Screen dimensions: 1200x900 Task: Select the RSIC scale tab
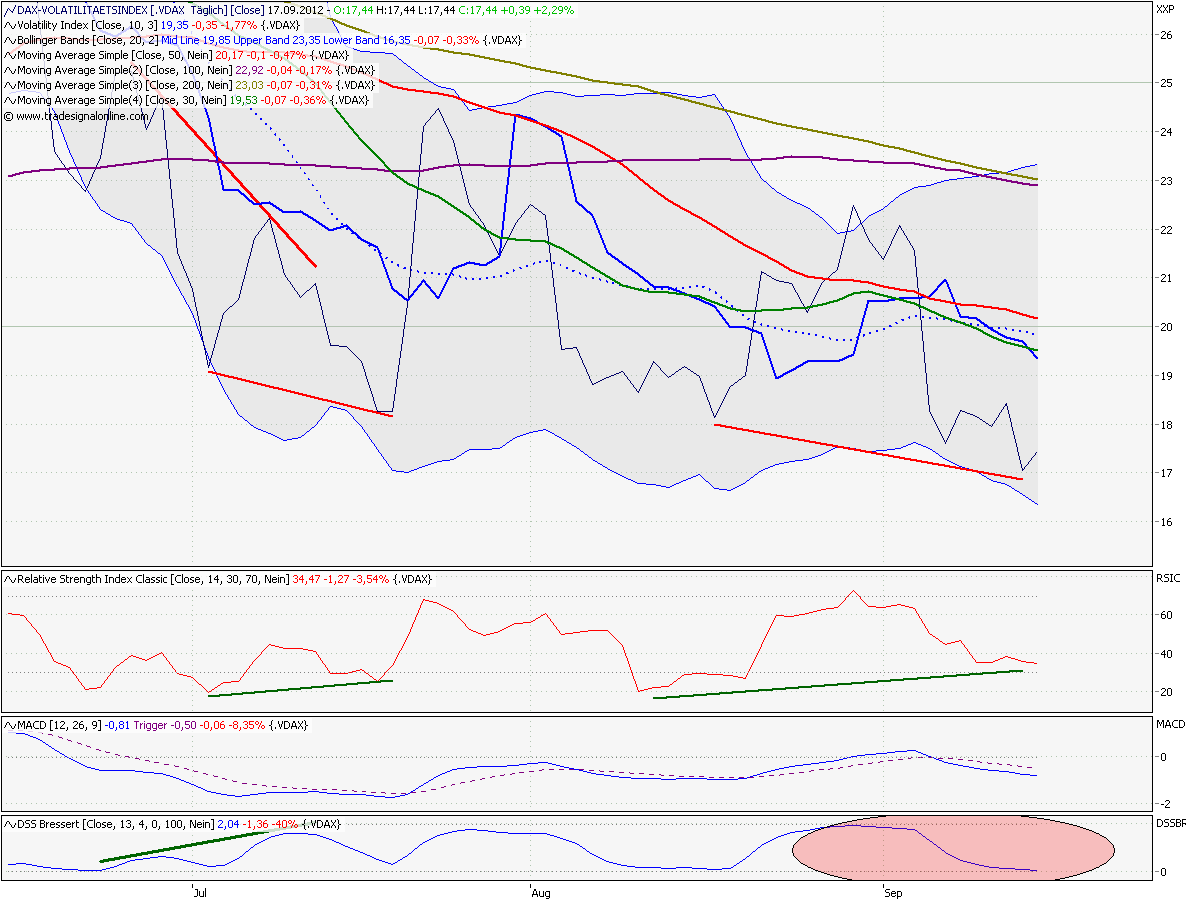point(1167,577)
